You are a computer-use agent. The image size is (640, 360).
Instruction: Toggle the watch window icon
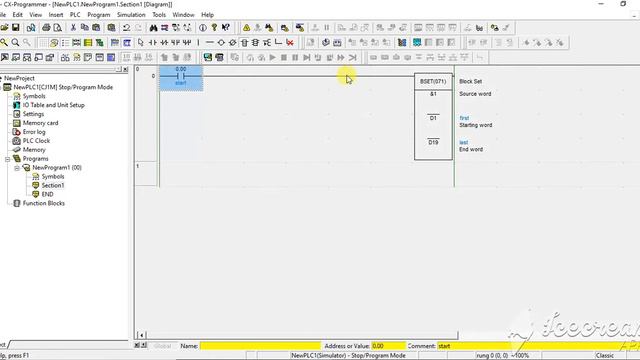[27, 58]
